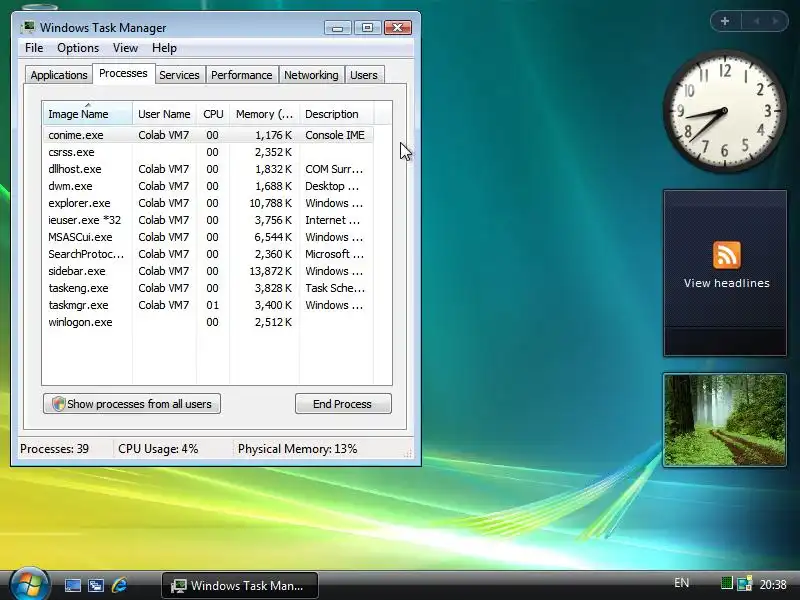Click the 13,872 K memory value
800x600 pixels.
coord(270,271)
